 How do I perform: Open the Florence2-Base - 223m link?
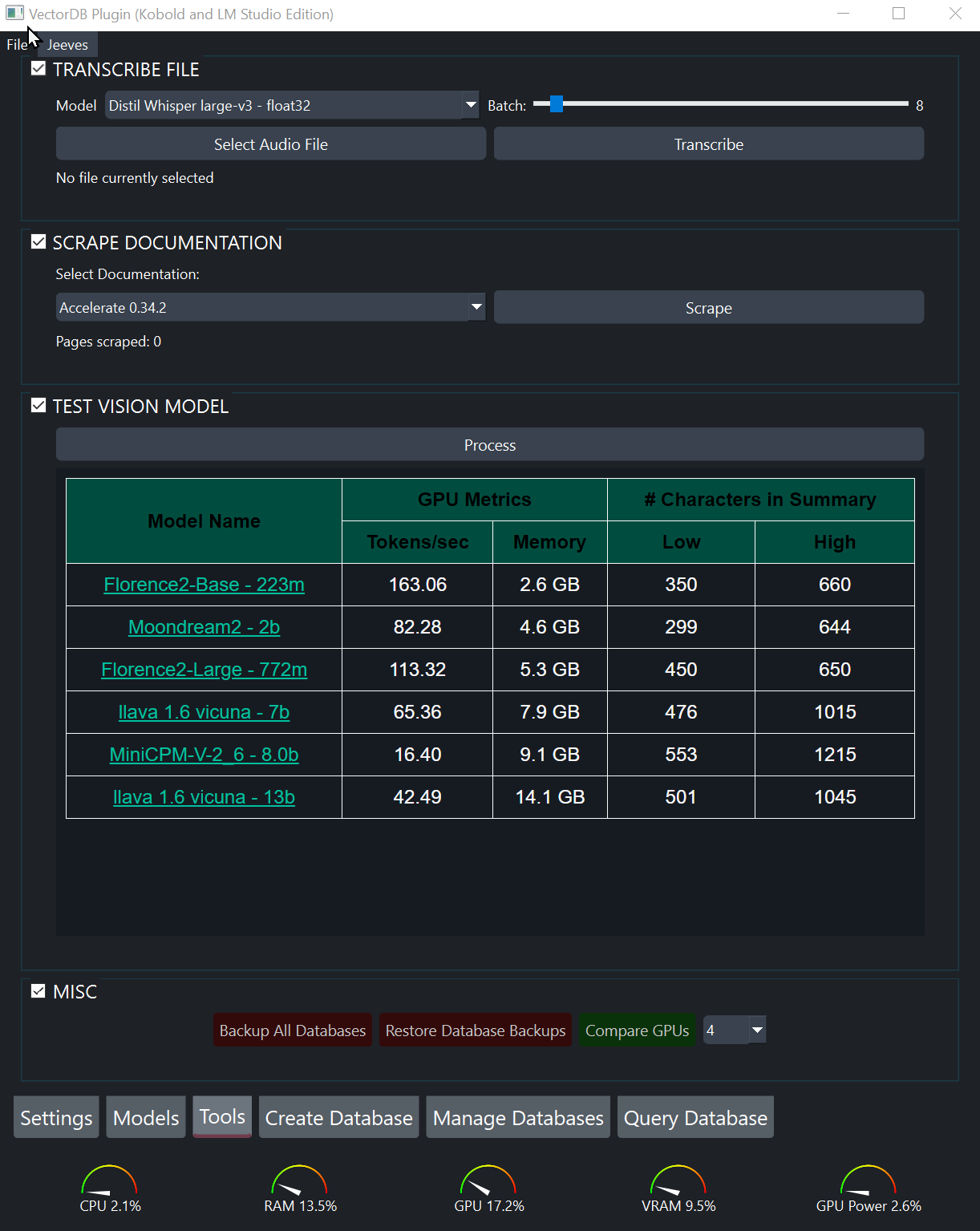[204, 585]
